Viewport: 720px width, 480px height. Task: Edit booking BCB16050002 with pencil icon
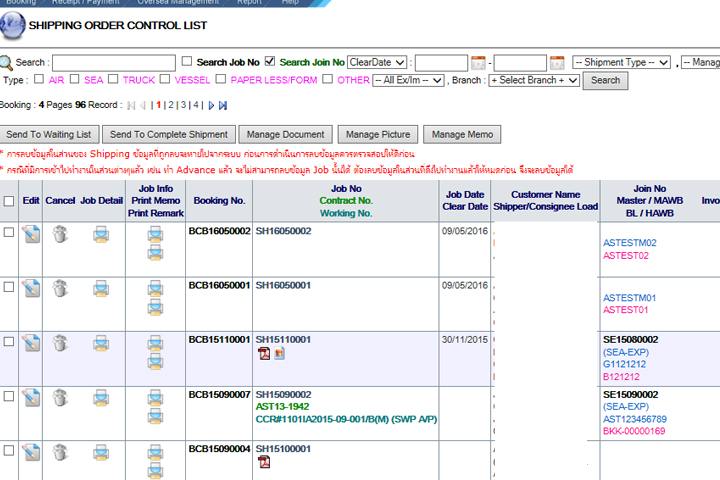pyautogui.click(x=31, y=234)
